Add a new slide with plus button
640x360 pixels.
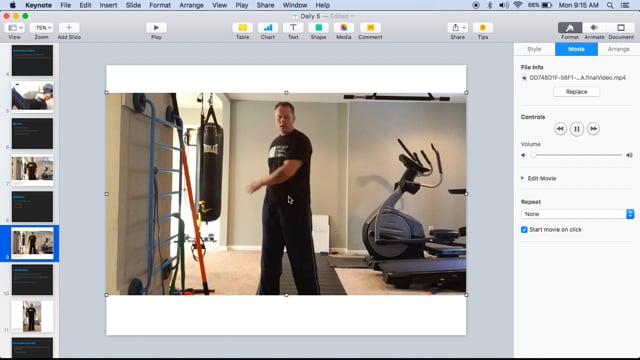[x=69, y=27]
